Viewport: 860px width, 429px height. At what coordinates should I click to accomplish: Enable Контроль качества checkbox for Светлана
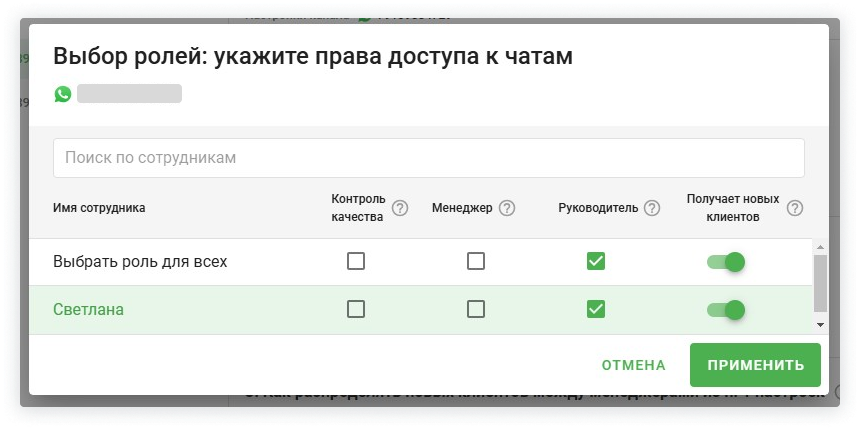(356, 309)
